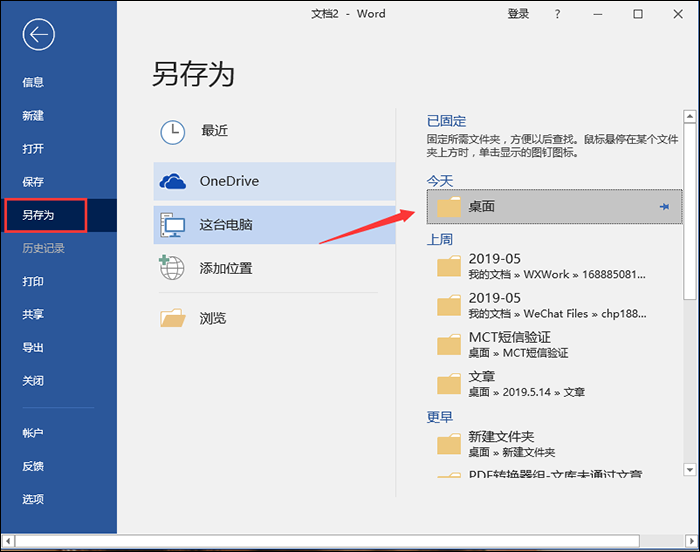Click the back arrow circle icon
The image size is (700, 552).
38,34
